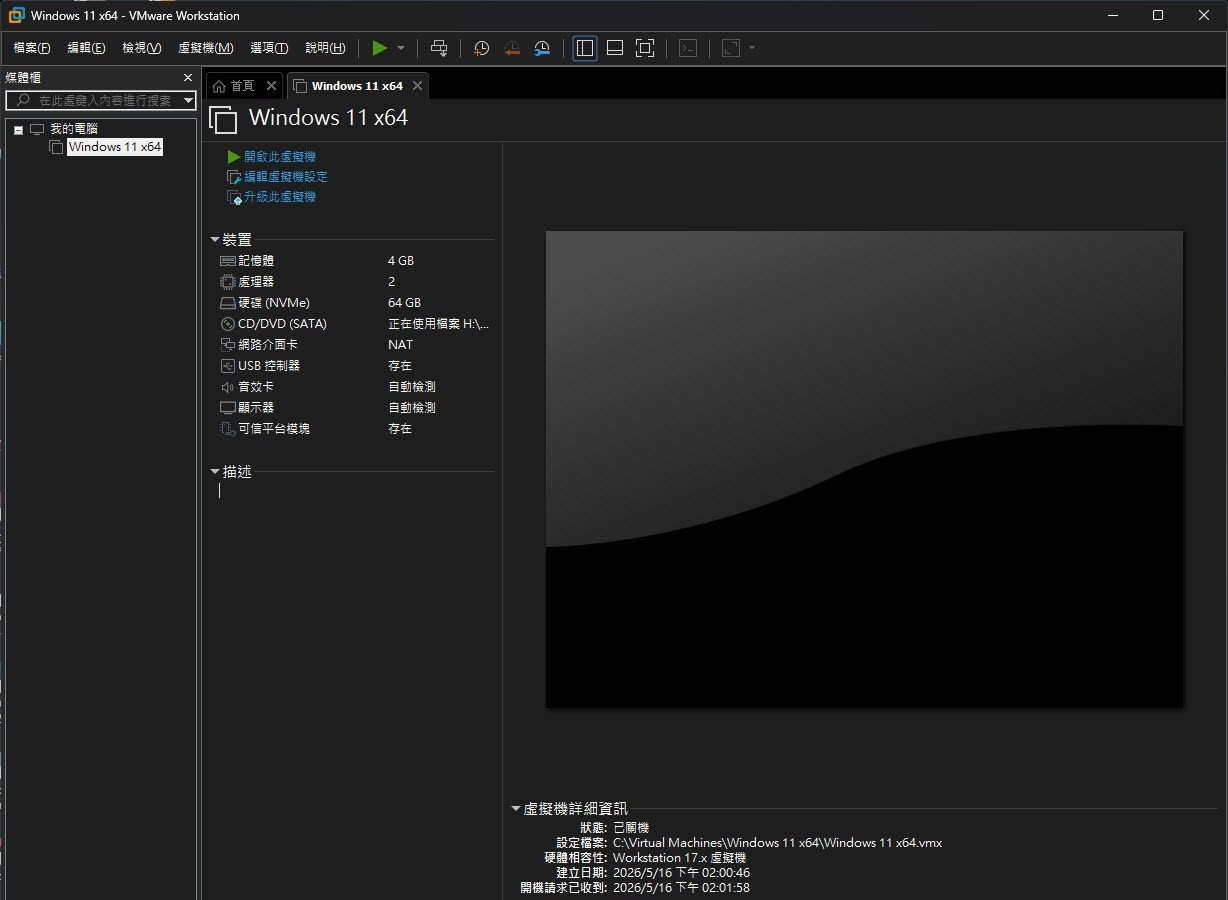Viewport: 1228px width, 900px height.
Task: Click the 正在使用檔案 H:\ CD/DVD value
Action: point(439,324)
